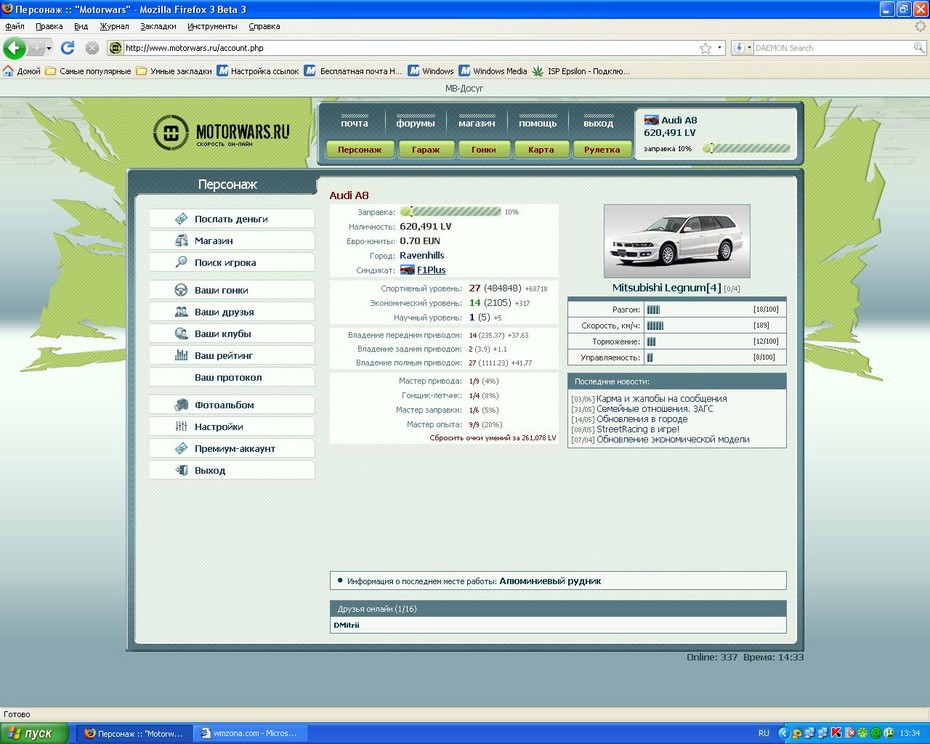Open the Ваш протокол sidebar link
This screenshot has height=744, width=930.
tap(228, 377)
